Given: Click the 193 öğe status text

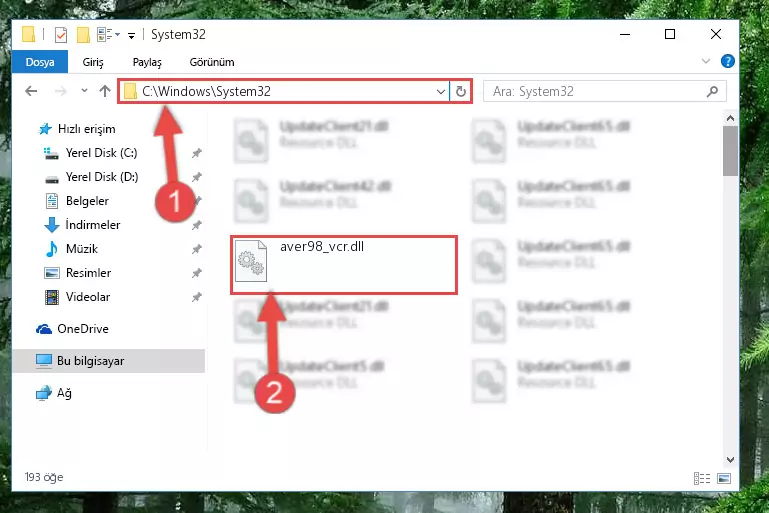Looking at the screenshot, I should (44, 477).
